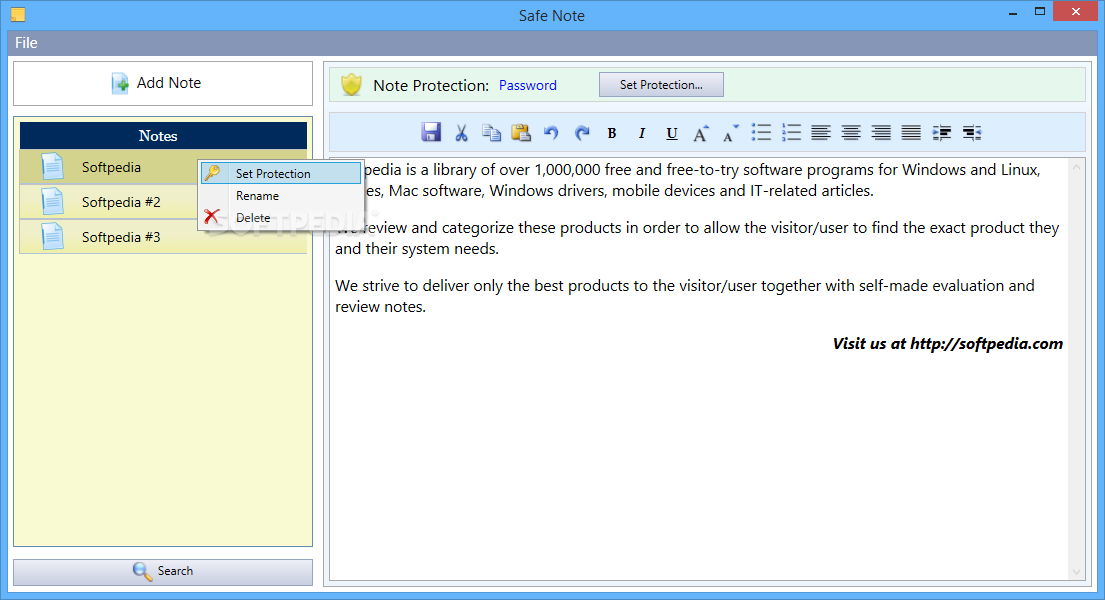Choose Set Protection from context menu
The image size is (1105, 600).
[280, 173]
